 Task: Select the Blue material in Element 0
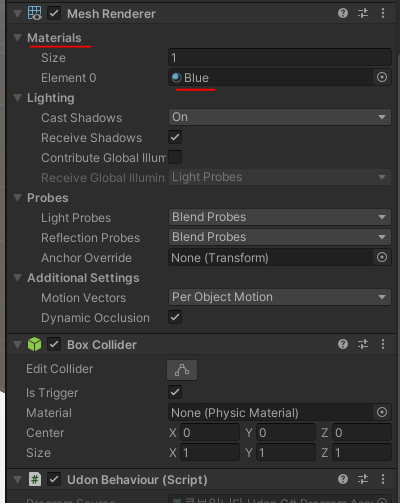pyautogui.click(x=271, y=77)
